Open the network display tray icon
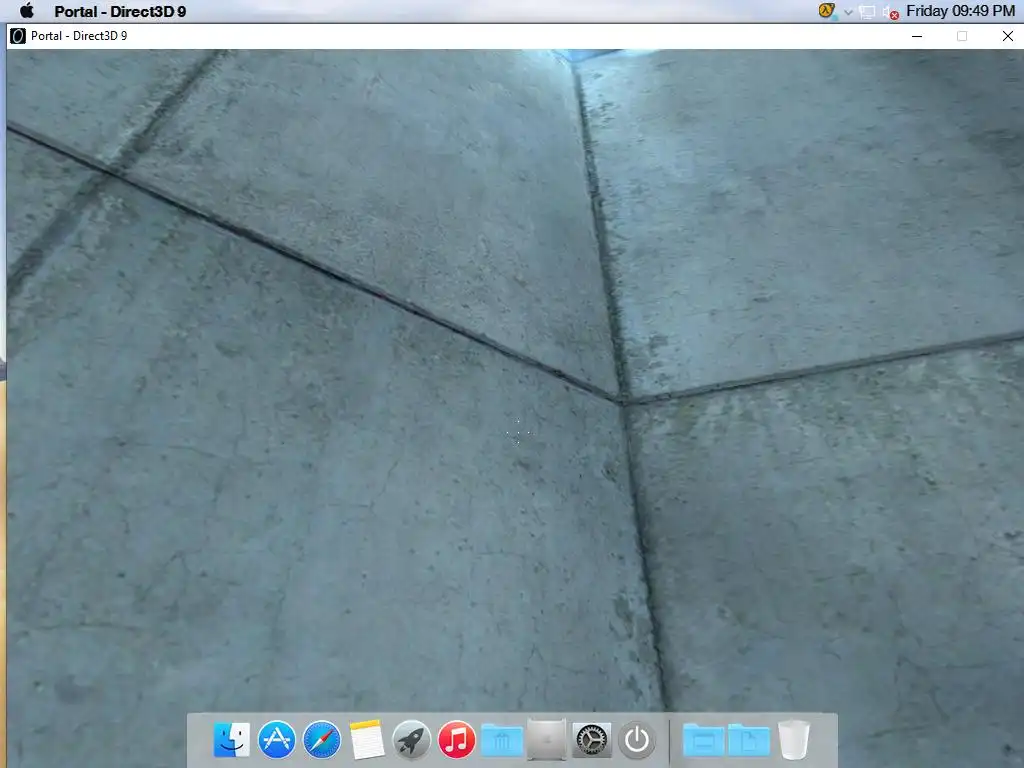The image size is (1024, 768). pos(867,12)
